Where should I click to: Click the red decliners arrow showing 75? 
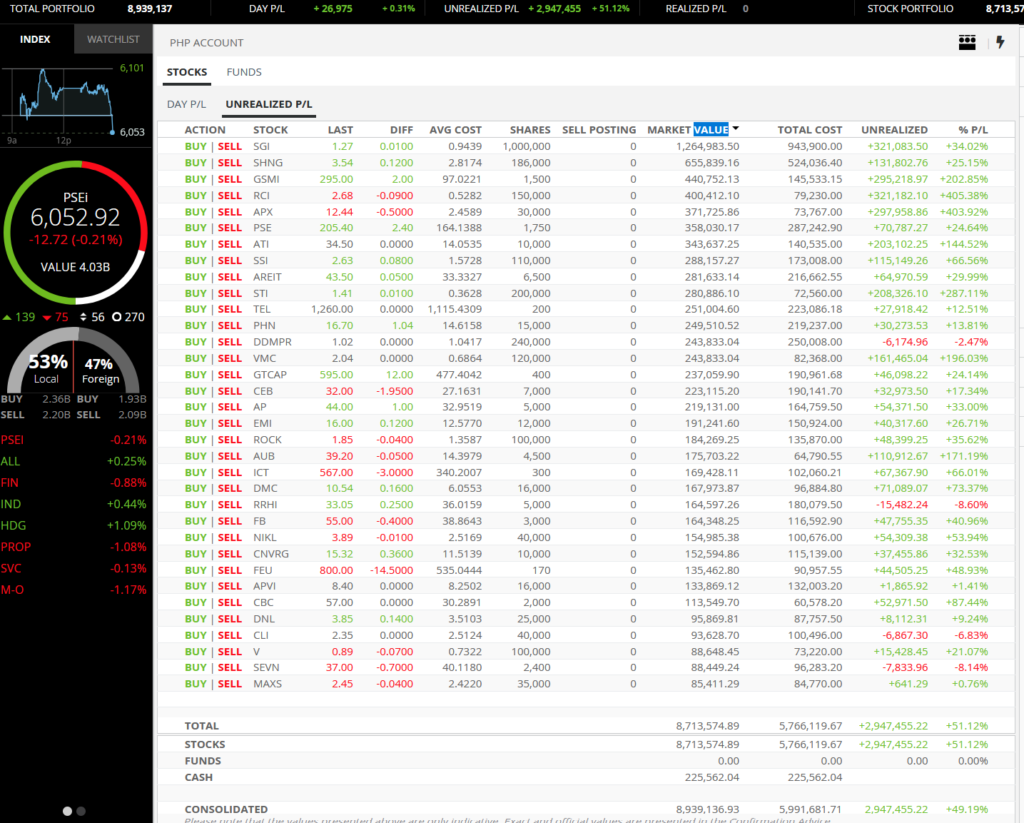coord(47,317)
